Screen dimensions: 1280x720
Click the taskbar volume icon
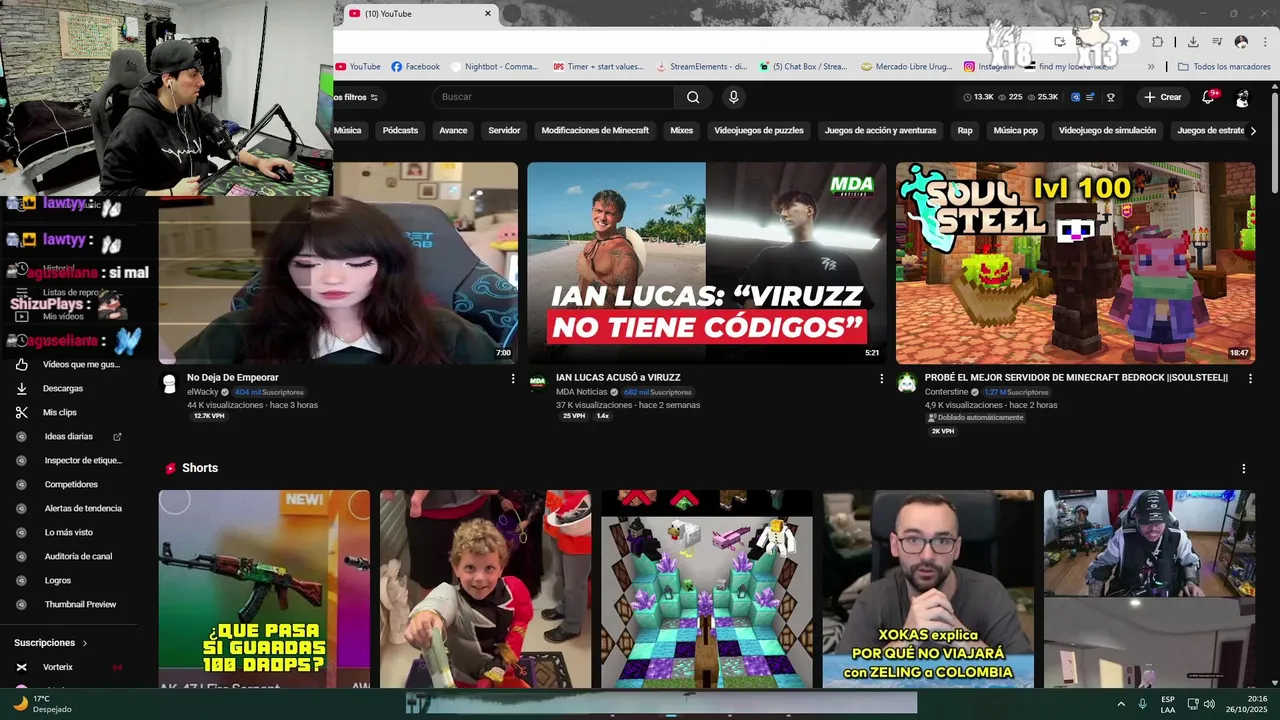pyautogui.click(x=1209, y=704)
